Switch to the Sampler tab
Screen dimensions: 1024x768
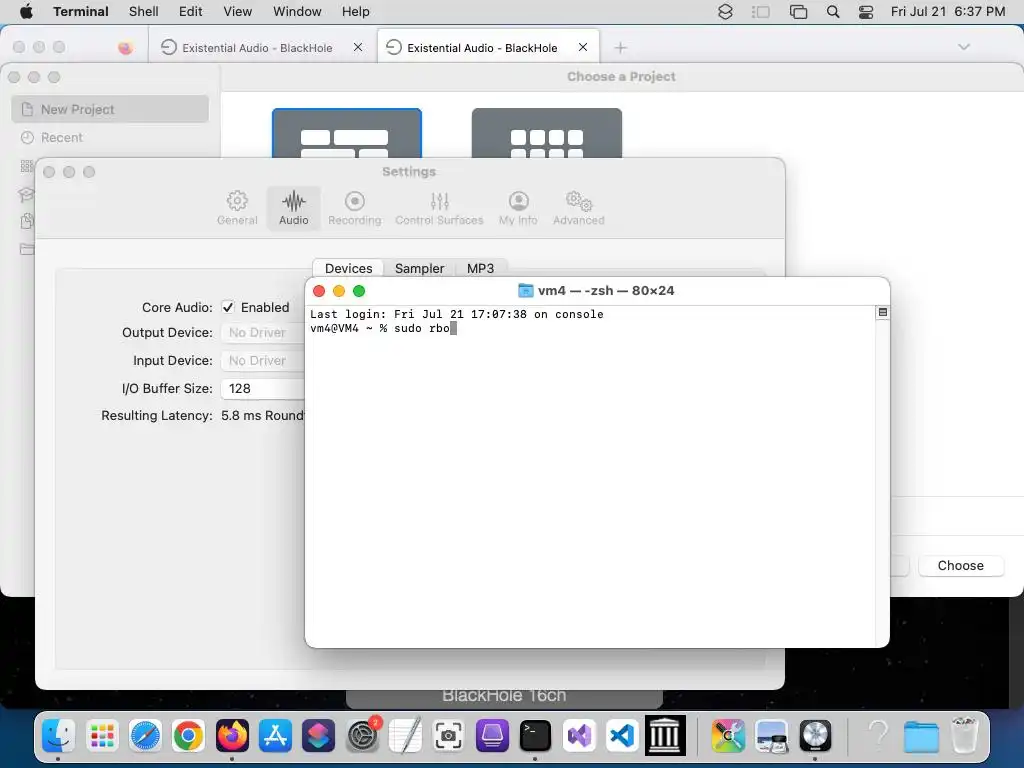pos(419,268)
